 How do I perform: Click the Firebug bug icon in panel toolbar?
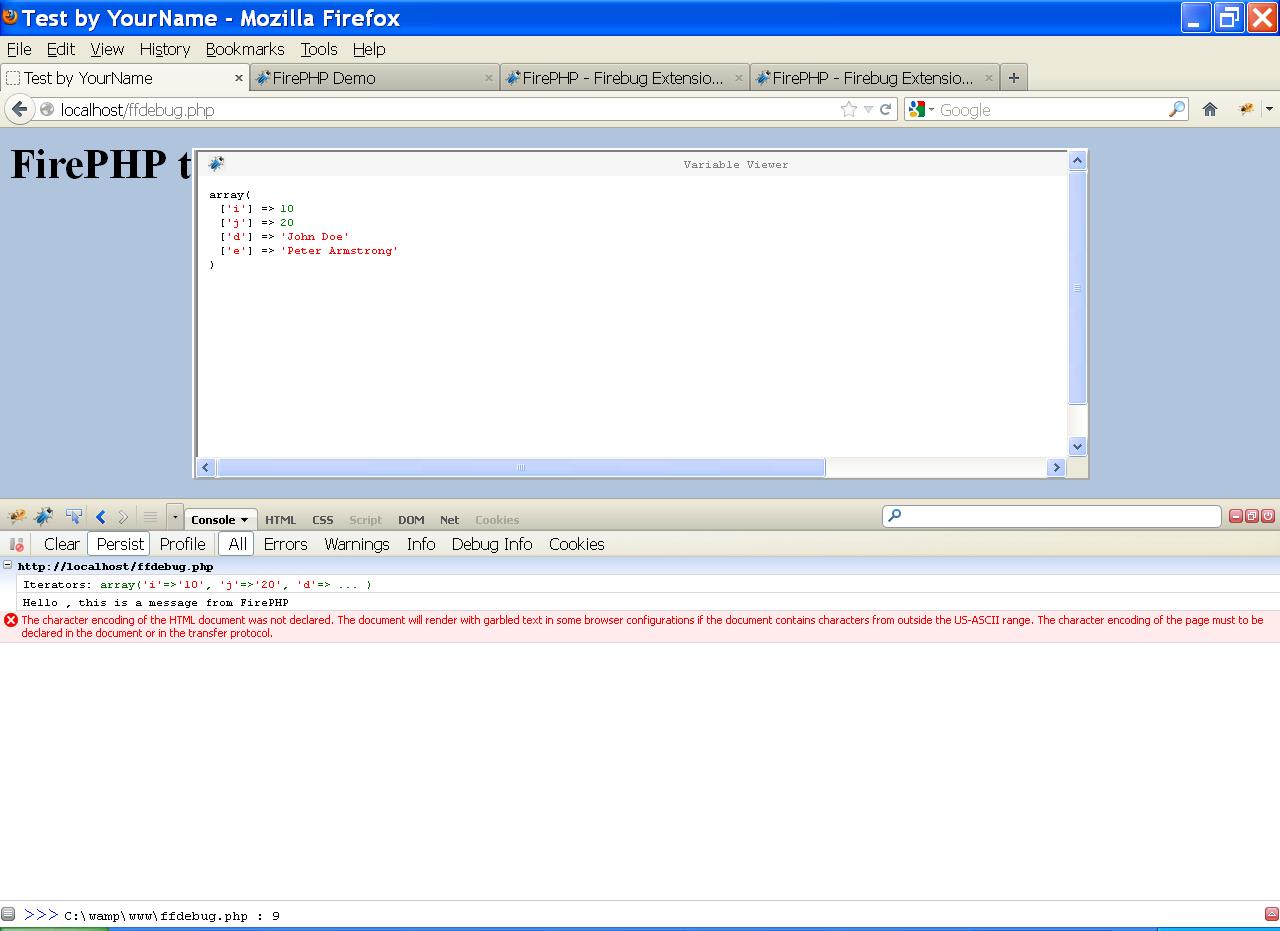17,517
